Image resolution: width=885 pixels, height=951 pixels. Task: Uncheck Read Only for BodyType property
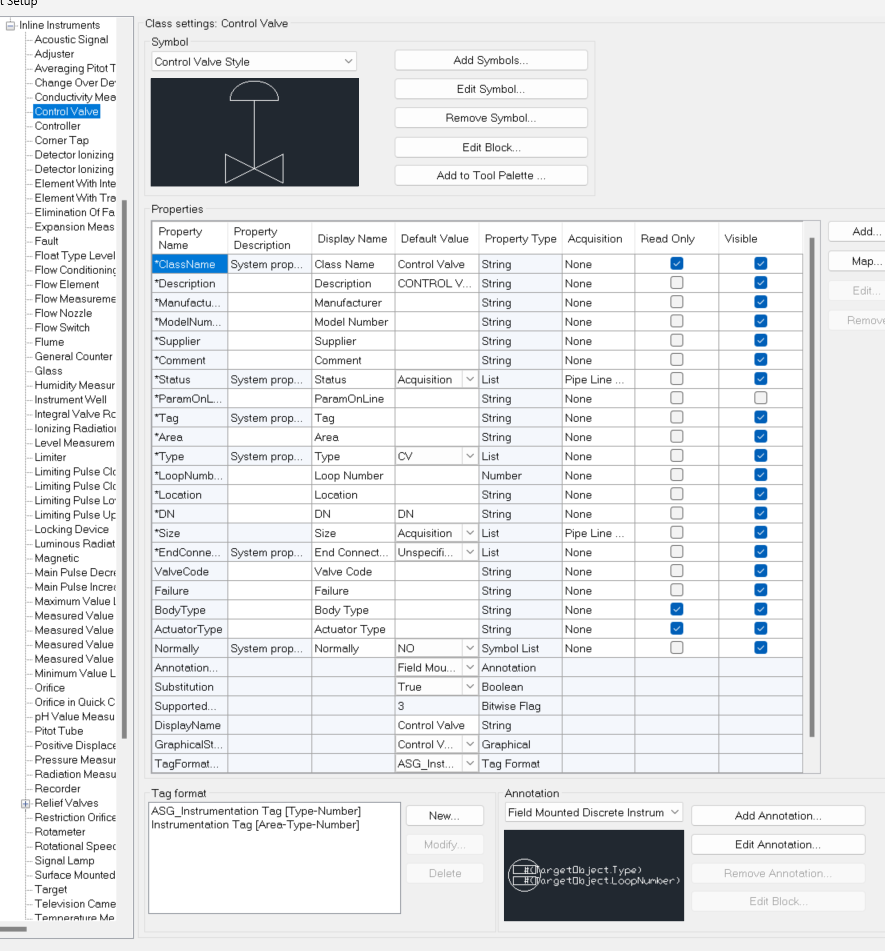pyautogui.click(x=677, y=610)
